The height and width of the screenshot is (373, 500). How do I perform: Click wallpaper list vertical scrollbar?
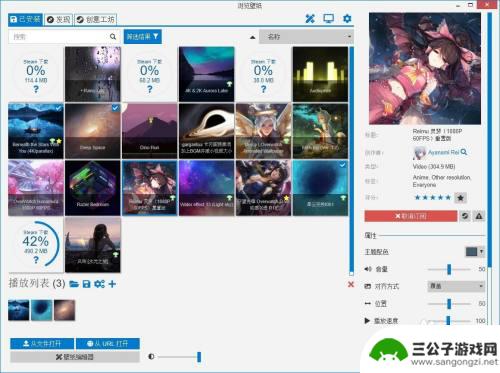point(351,160)
